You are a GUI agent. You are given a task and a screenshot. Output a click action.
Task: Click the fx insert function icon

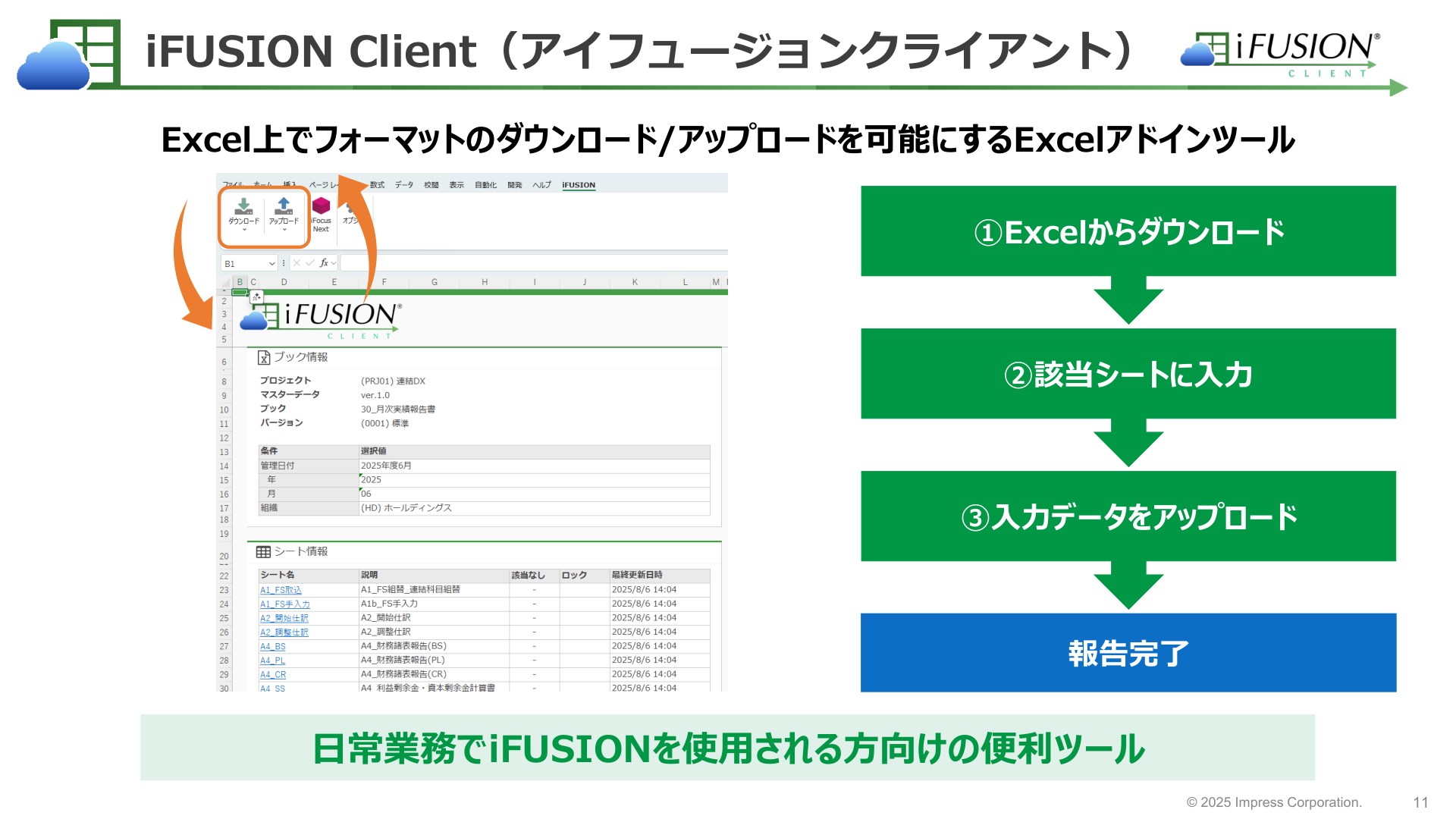pyautogui.click(x=324, y=263)
